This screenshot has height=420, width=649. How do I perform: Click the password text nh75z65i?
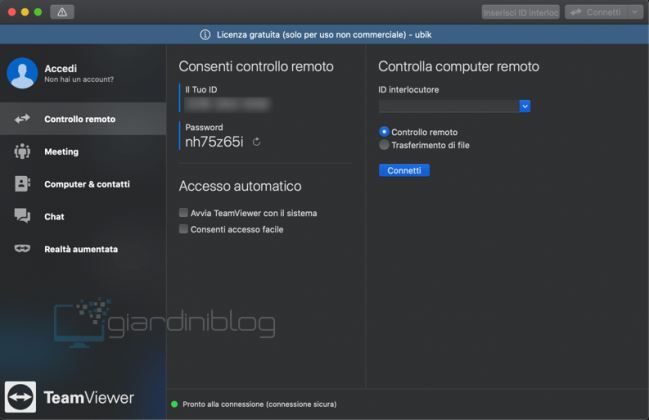tap(214, 142)
